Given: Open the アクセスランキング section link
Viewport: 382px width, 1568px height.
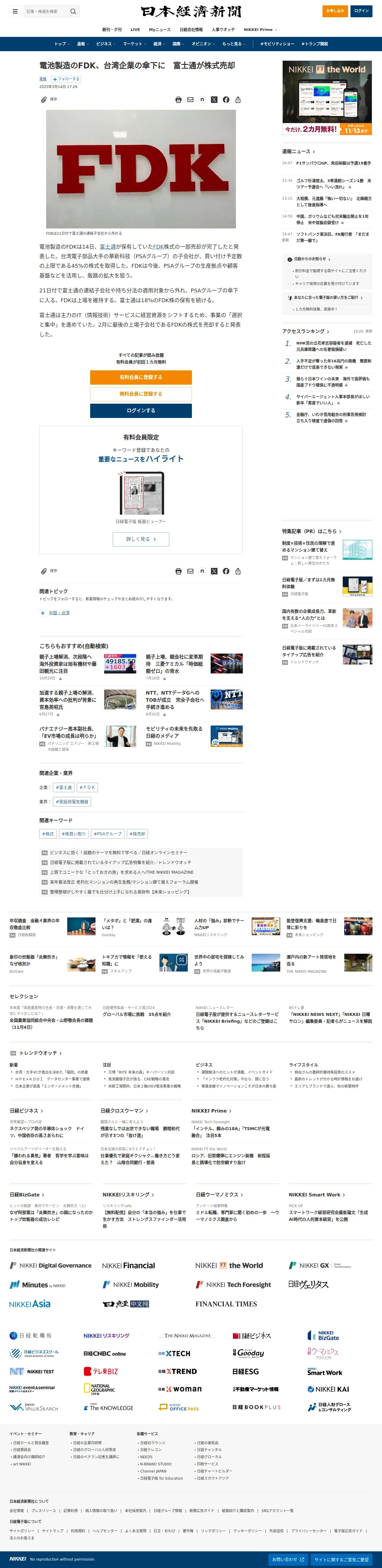Looking at the screenshot, I should 305,331.
